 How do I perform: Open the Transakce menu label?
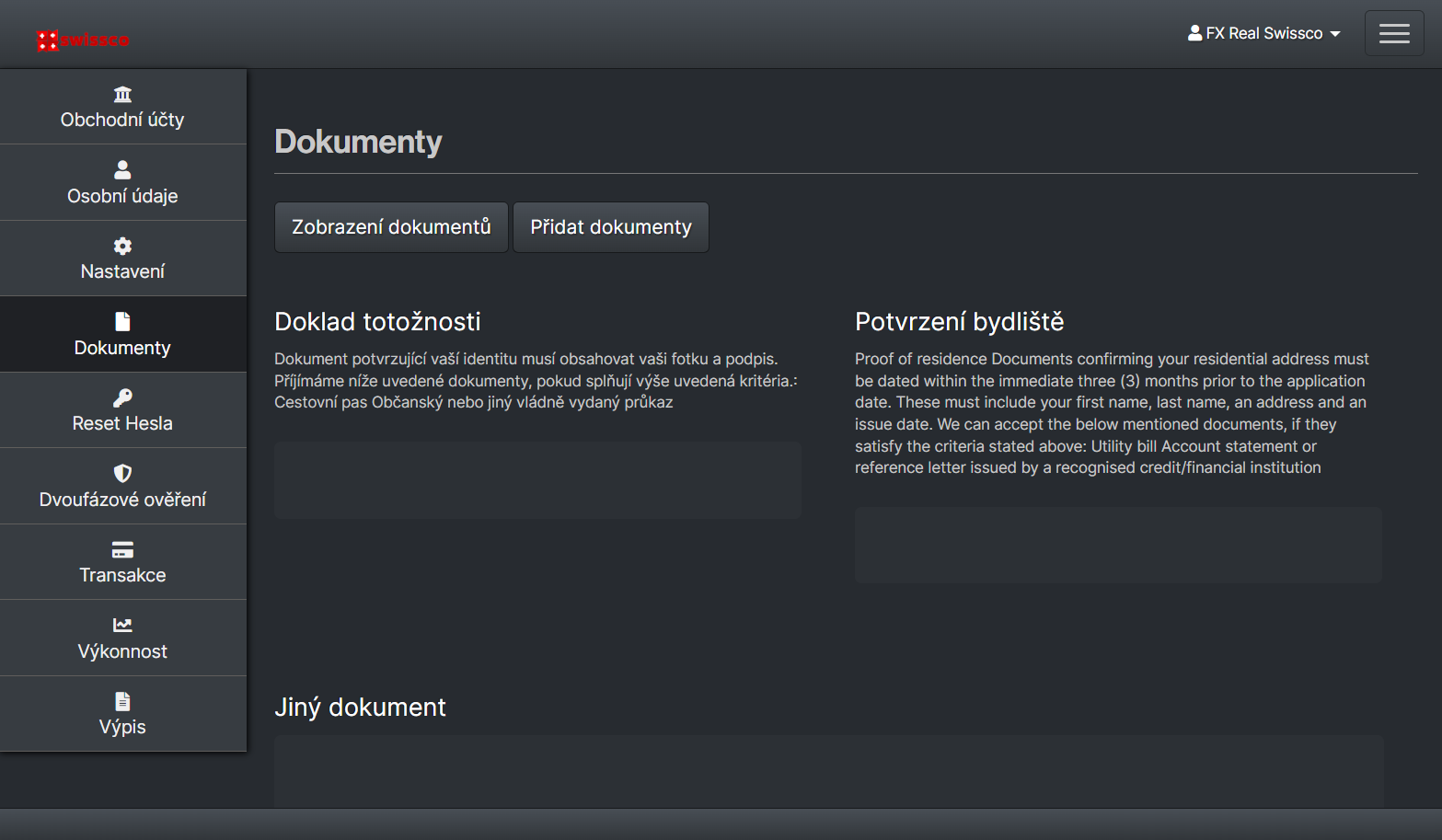click(122, 575)
